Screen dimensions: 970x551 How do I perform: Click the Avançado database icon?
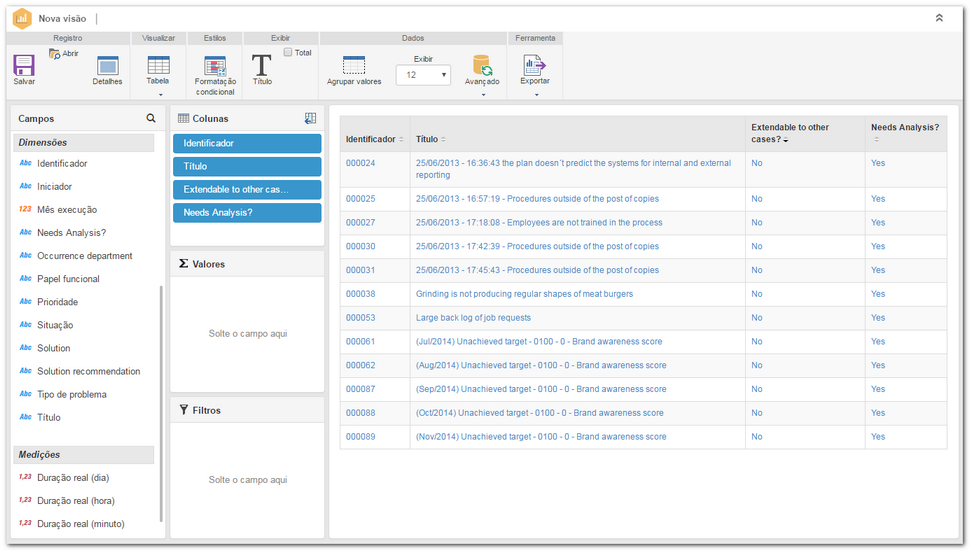click(482, 65)
